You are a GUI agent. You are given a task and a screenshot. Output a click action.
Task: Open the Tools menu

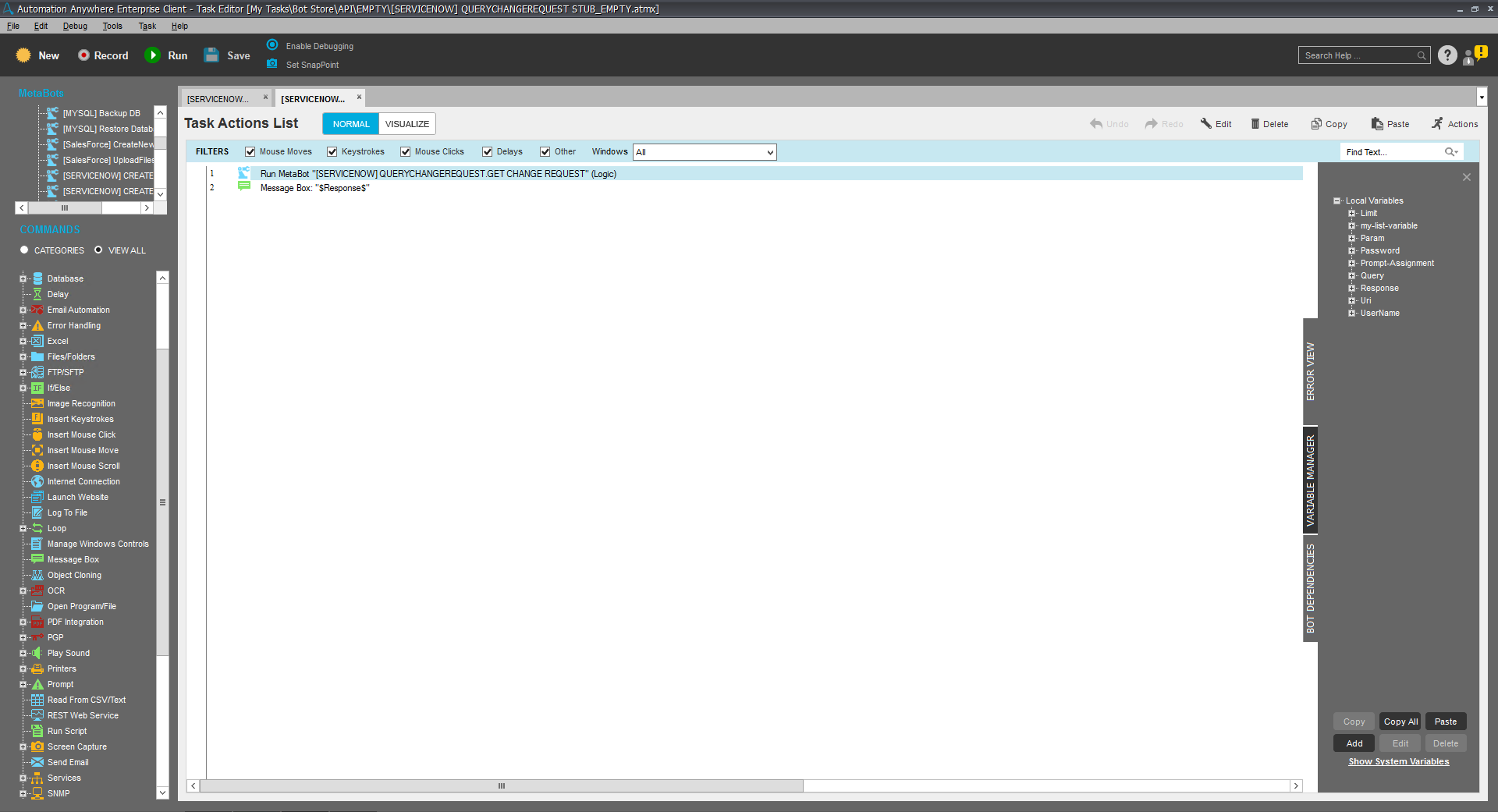coord(112,26)
